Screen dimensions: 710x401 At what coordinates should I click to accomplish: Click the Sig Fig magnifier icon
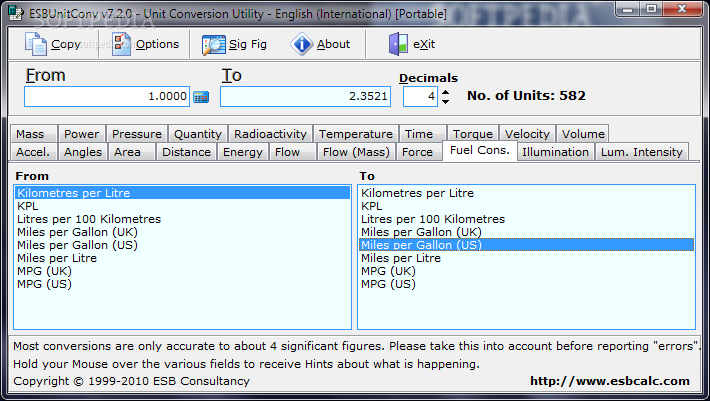point(214,45)
